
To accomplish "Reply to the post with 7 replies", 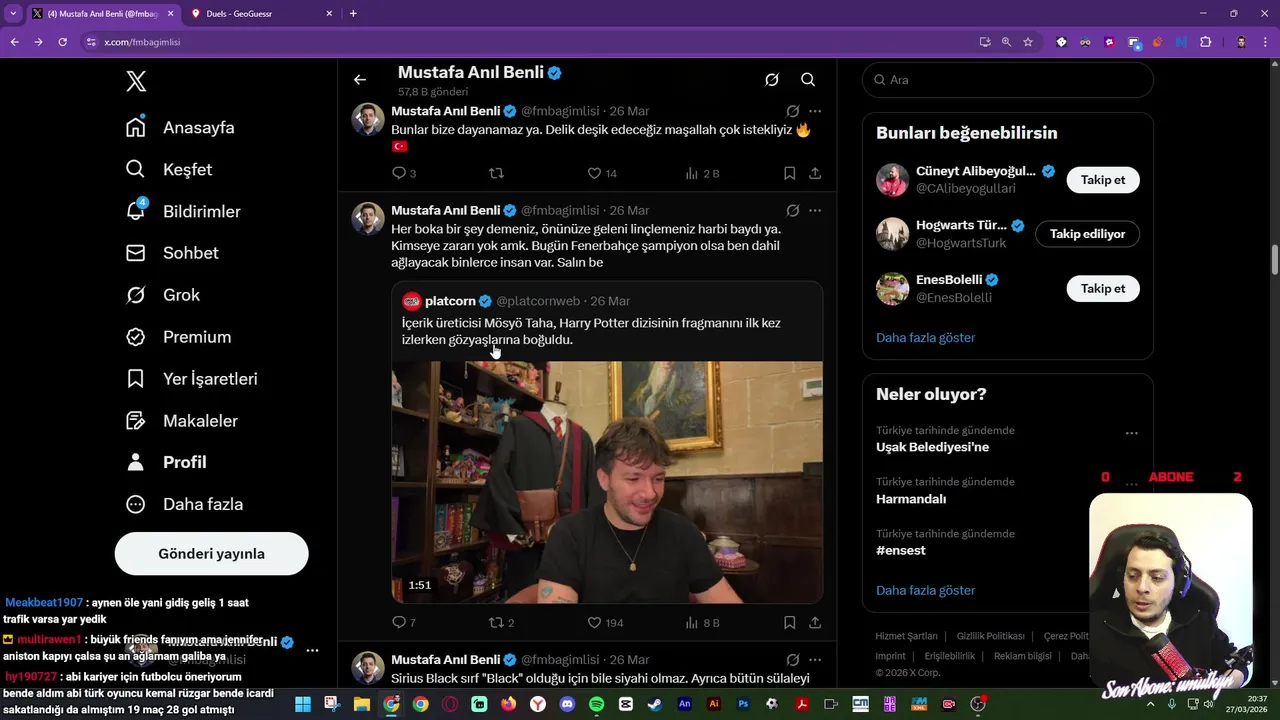I will (x=404, y=622).
